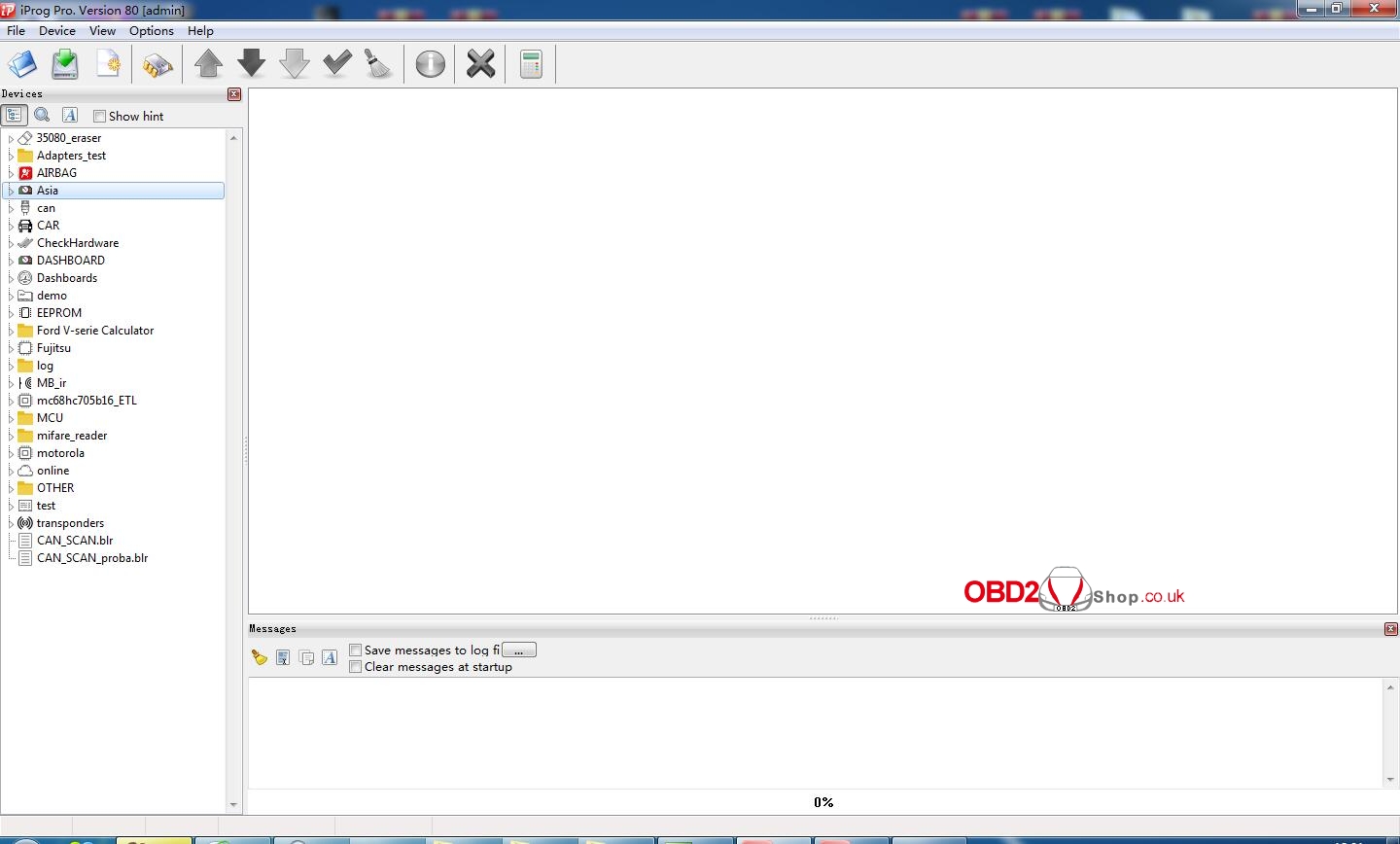Click the green arrow Save to disk icon

point(65,65)
